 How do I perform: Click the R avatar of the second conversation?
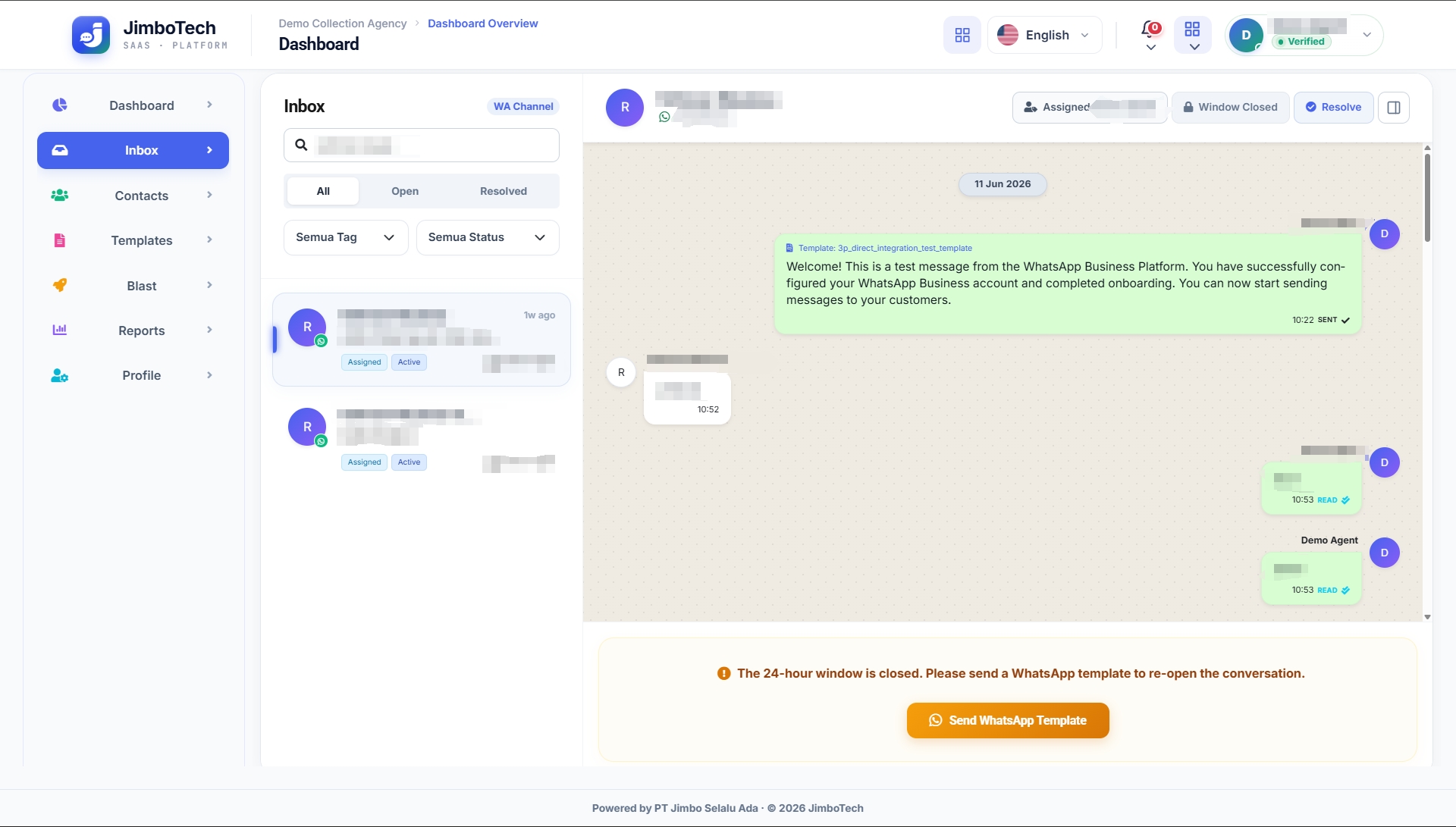tap(307, 428)
